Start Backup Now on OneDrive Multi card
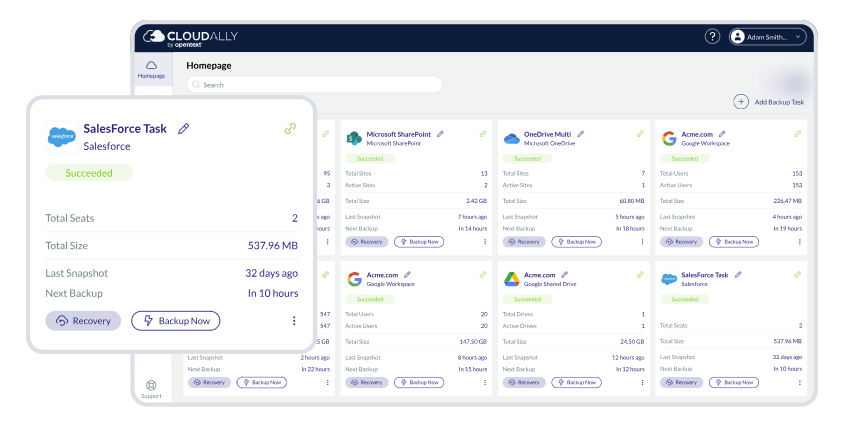 (576, 242)
